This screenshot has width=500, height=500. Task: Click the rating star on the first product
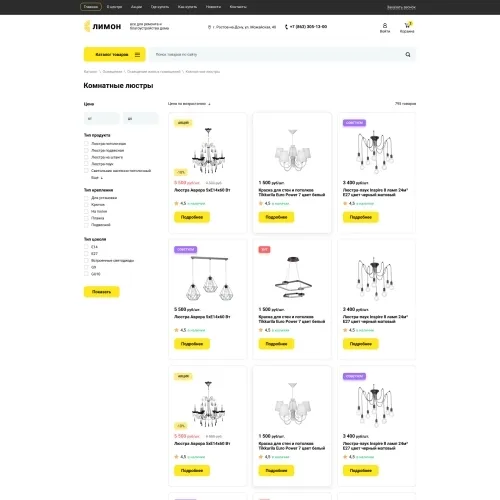pyautogui.click(x=176, y=203)
